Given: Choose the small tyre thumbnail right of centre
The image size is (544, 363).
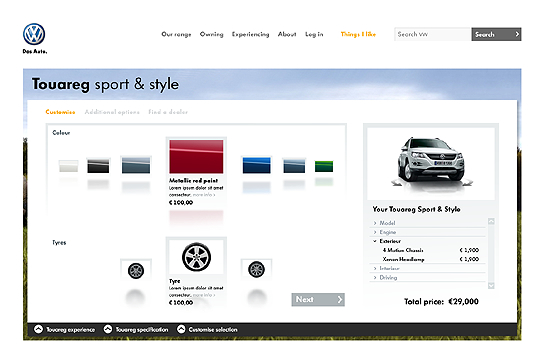Looking at the screenshot, I should click(256, 269).
